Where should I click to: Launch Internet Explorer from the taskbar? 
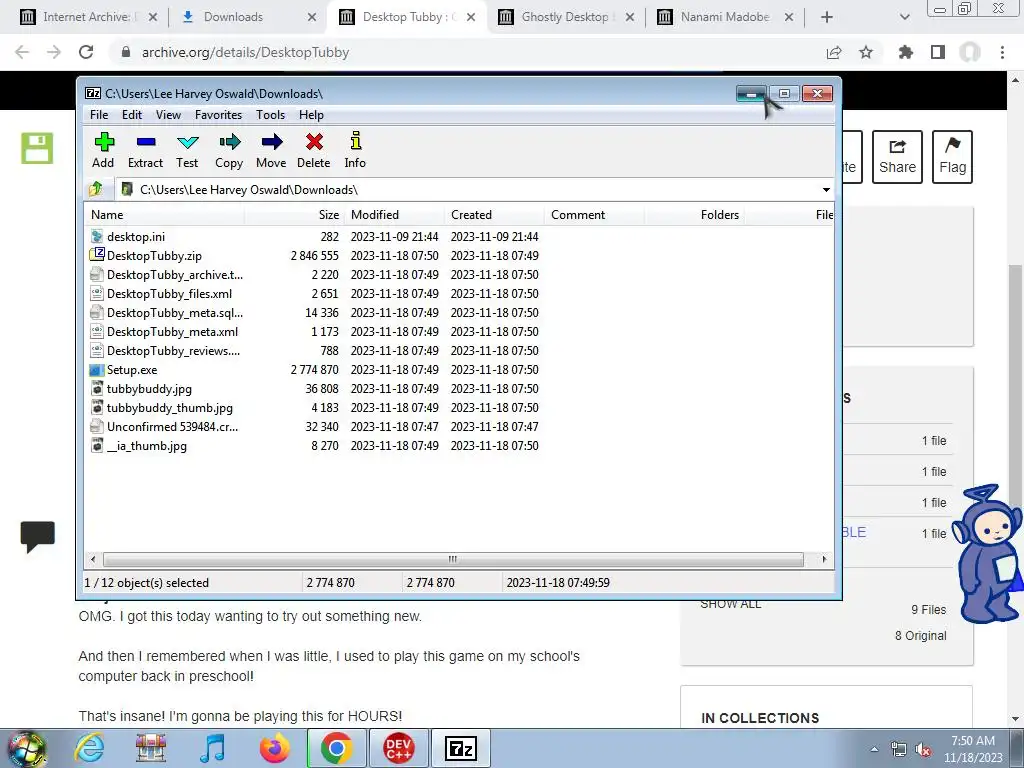pos(89,748)
